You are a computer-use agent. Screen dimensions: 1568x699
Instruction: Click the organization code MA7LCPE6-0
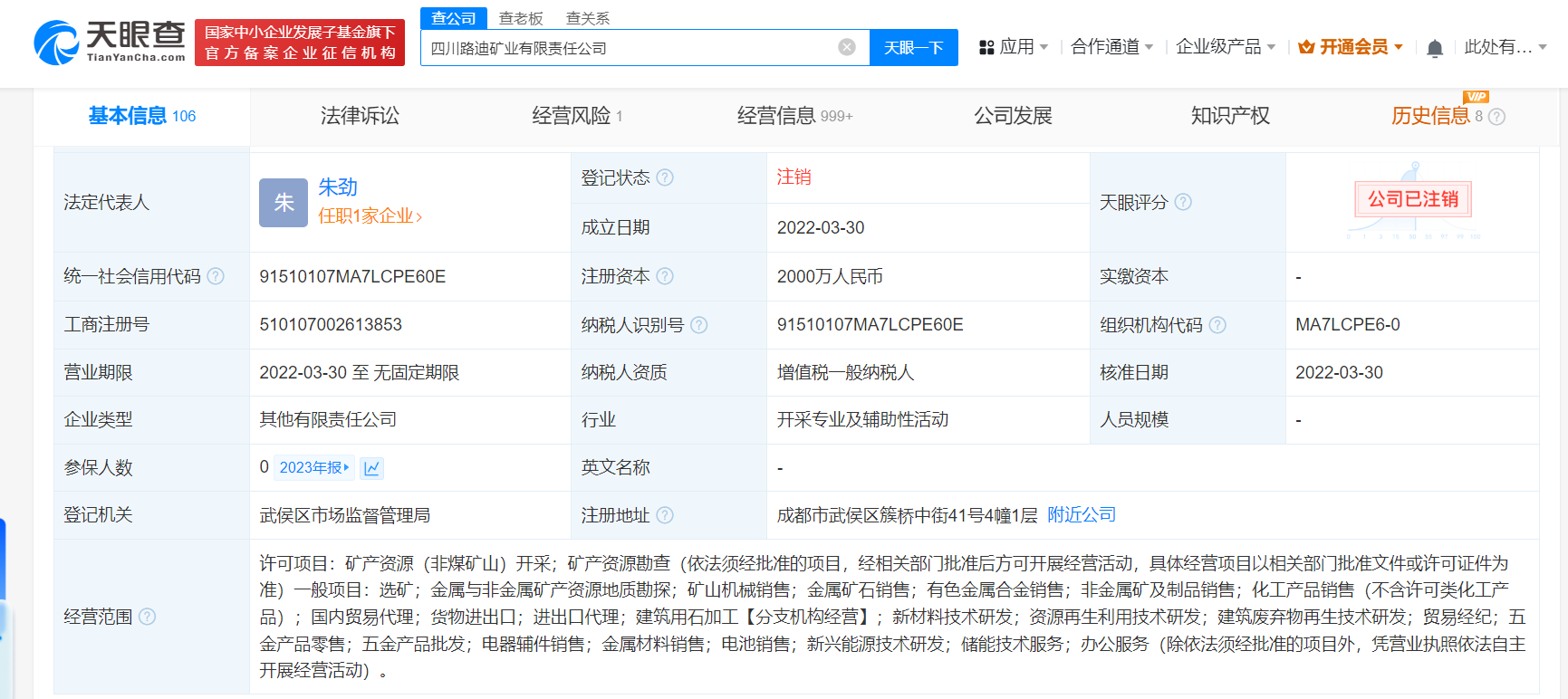1348,324
